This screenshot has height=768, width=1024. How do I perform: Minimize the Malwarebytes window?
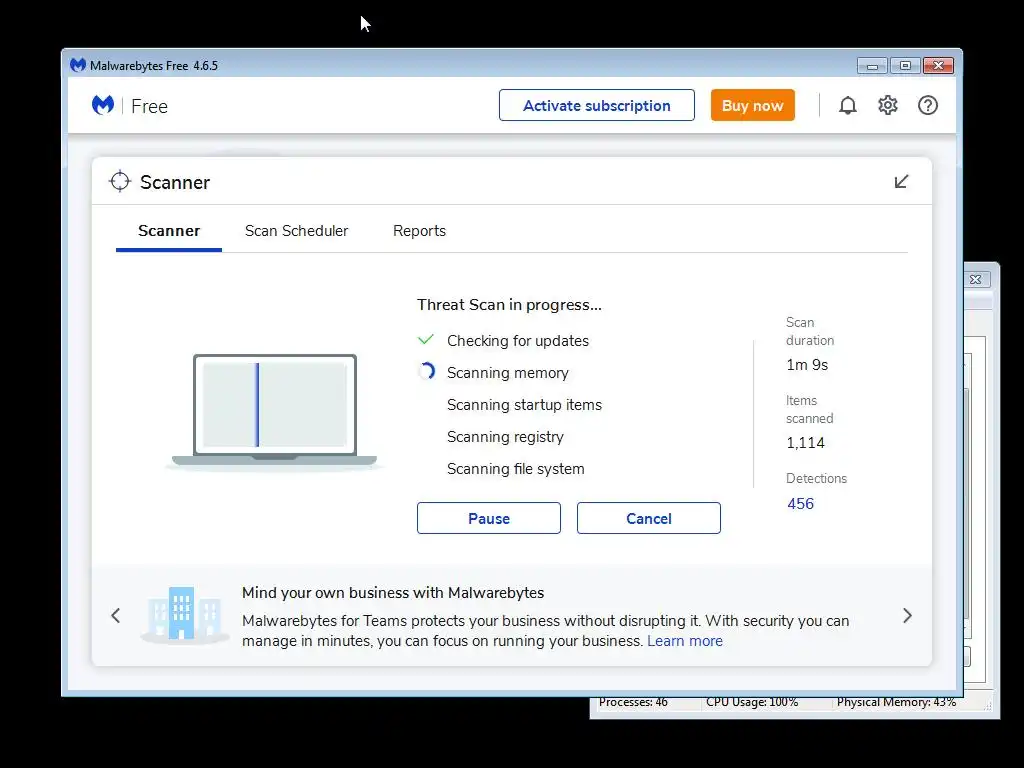872,65
